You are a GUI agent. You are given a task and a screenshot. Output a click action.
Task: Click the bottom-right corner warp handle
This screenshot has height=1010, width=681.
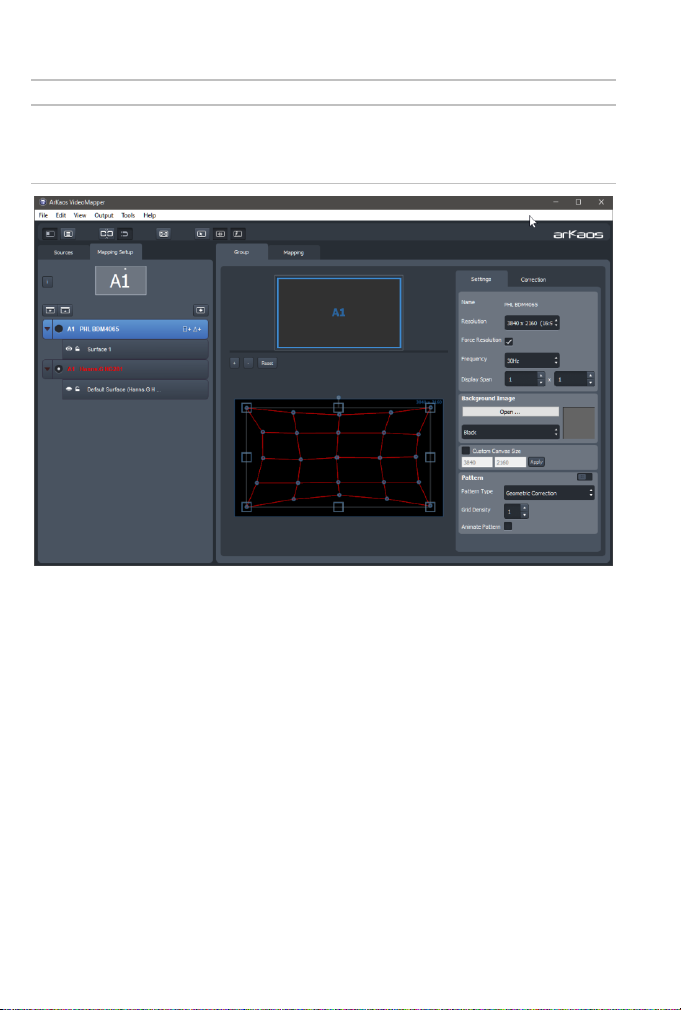click(430, 507)
